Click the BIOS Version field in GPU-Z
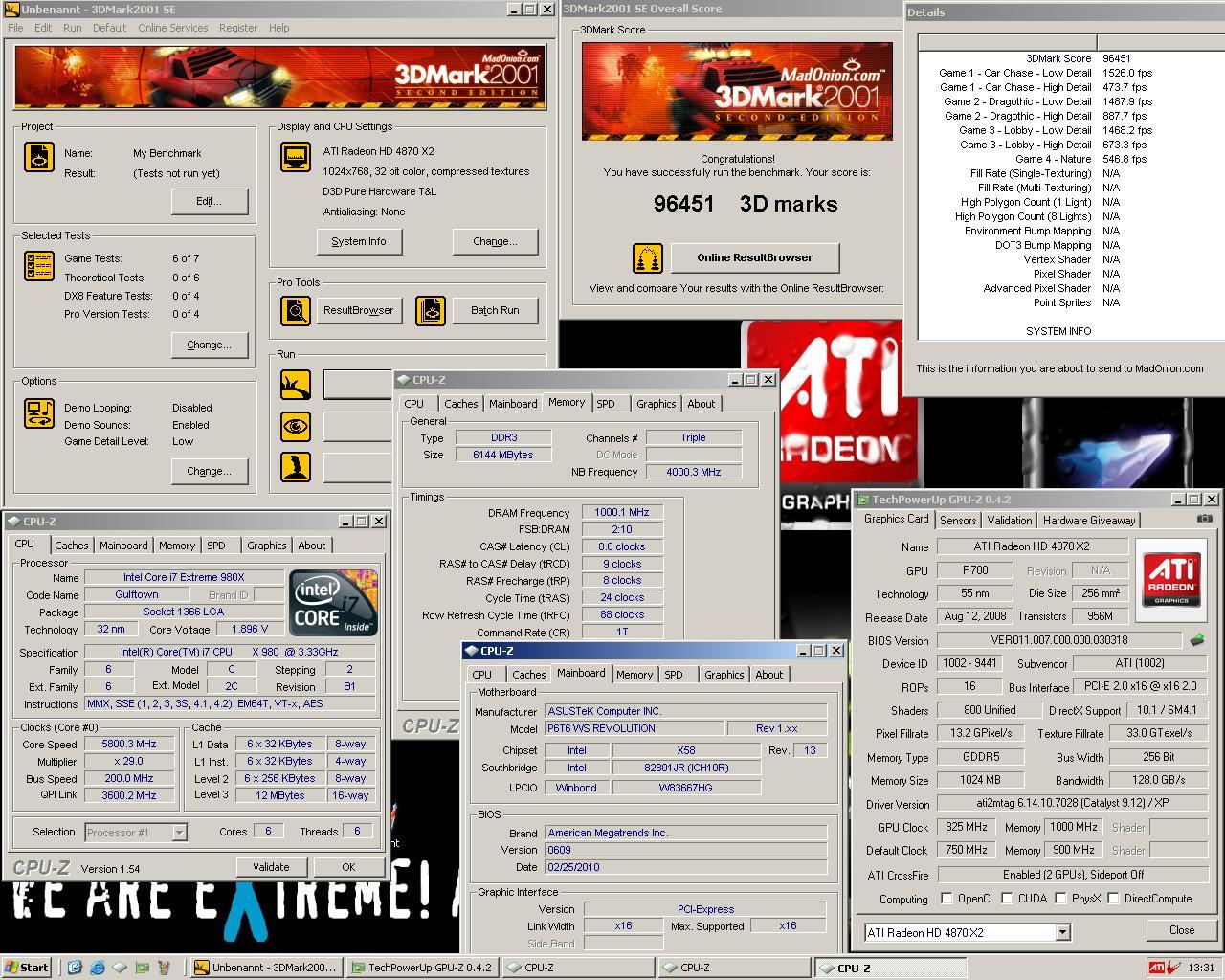Screen dimensions: 1225x980 [x=1059, y=640]
